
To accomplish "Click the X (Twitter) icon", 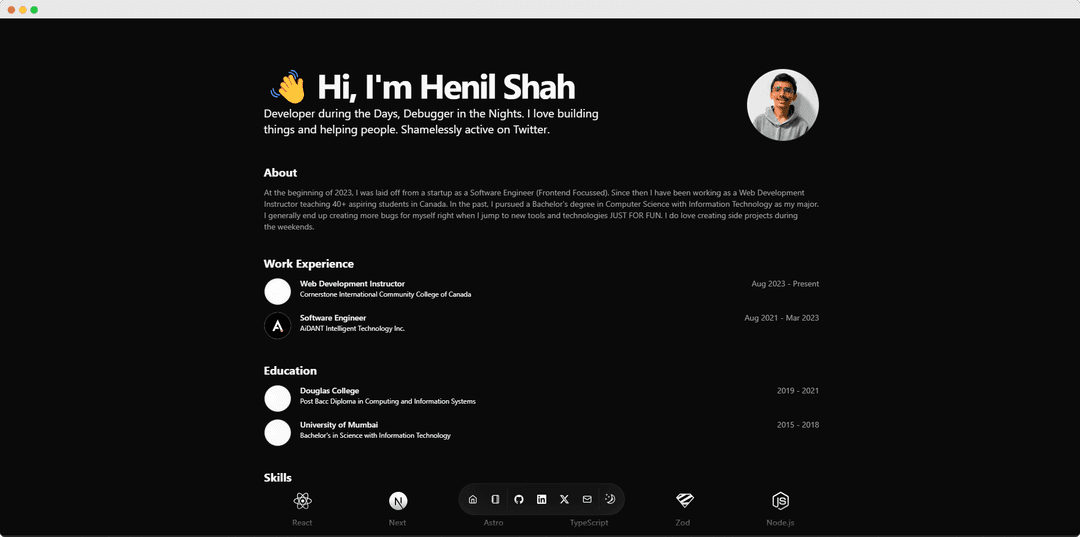I will [564, 499].
